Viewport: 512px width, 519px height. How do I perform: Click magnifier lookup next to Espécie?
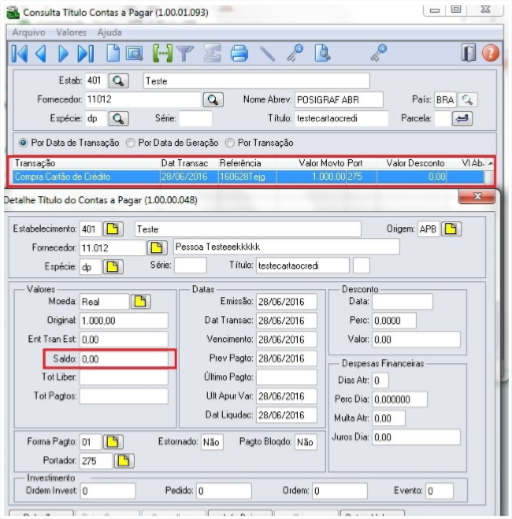tap(119, 118)
